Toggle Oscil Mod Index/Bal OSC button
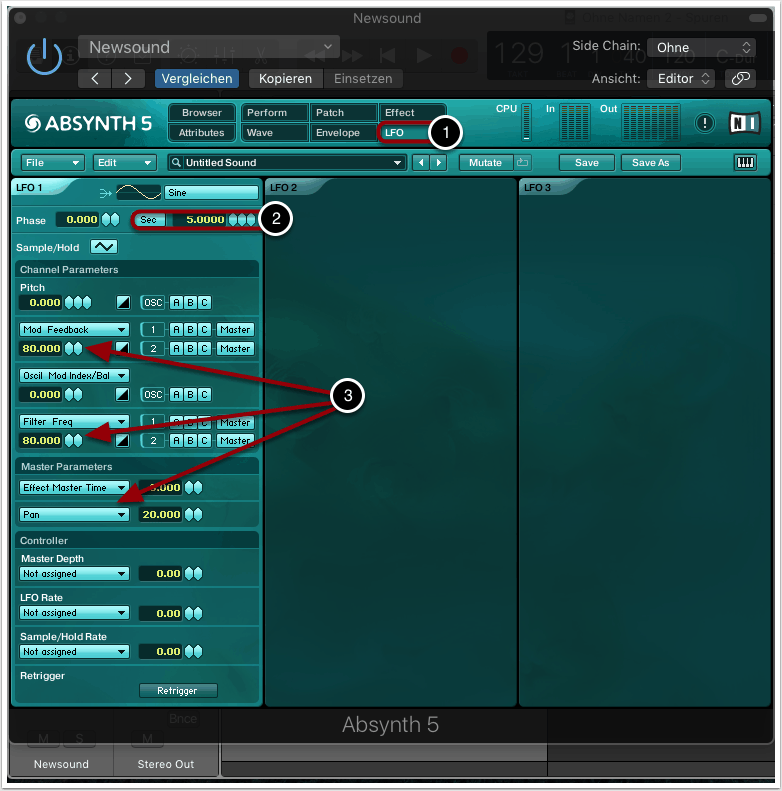The height and width of the screenshot is (791, 782). (153, 394)
